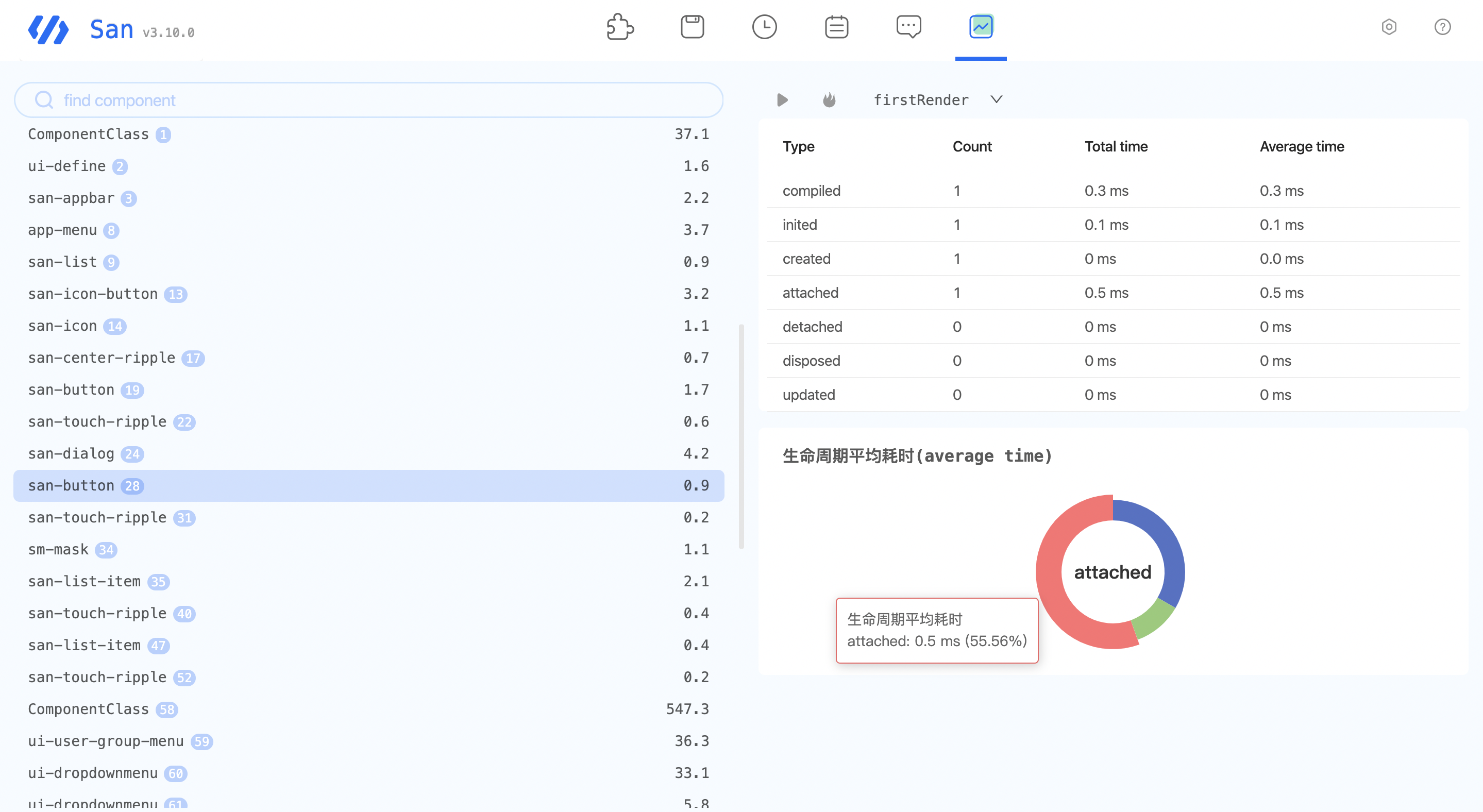
Task: Open the store panel icon
Action: (x=692, y=27)
